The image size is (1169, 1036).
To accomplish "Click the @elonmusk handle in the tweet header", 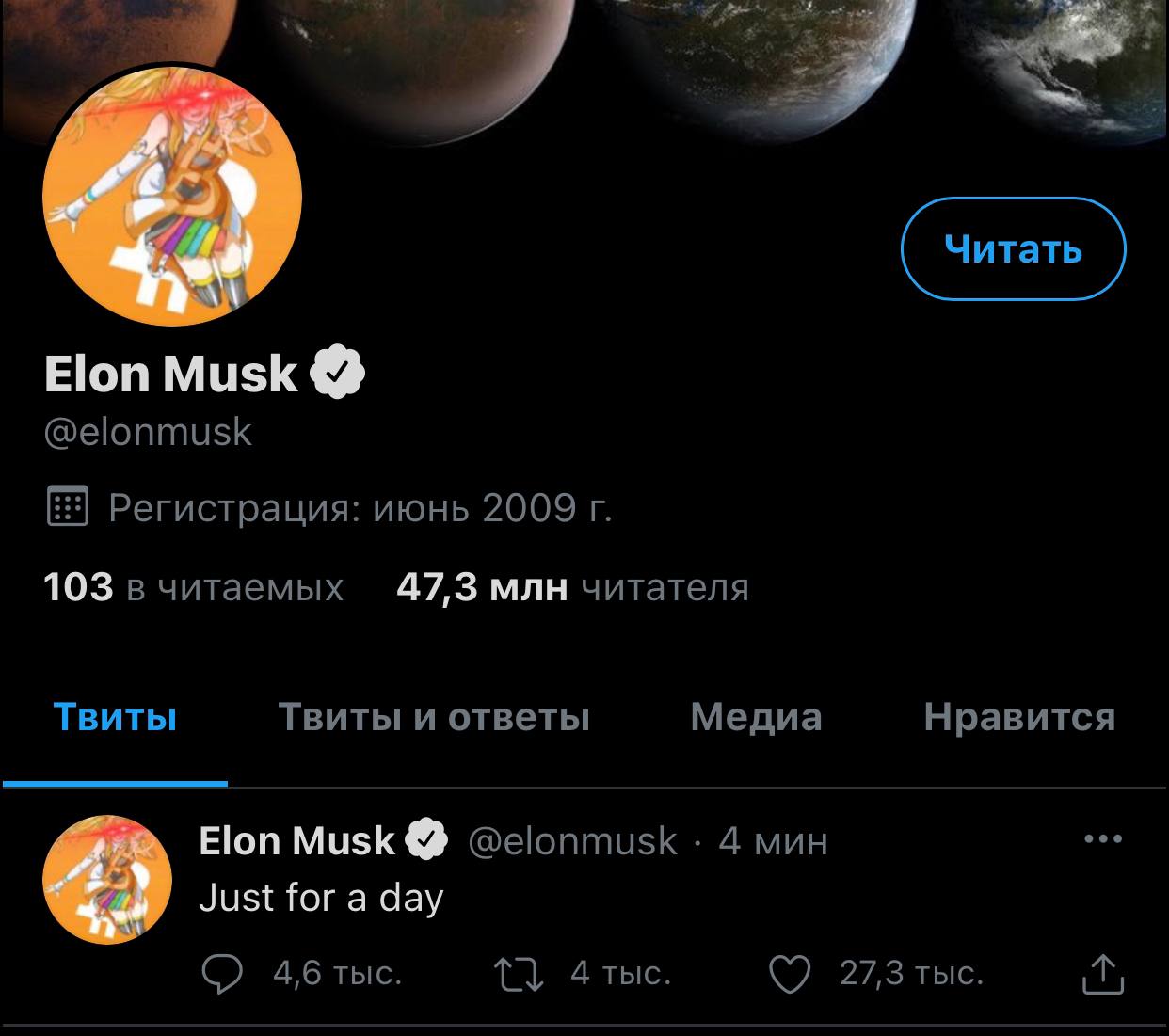I will (x=572, y=840).
